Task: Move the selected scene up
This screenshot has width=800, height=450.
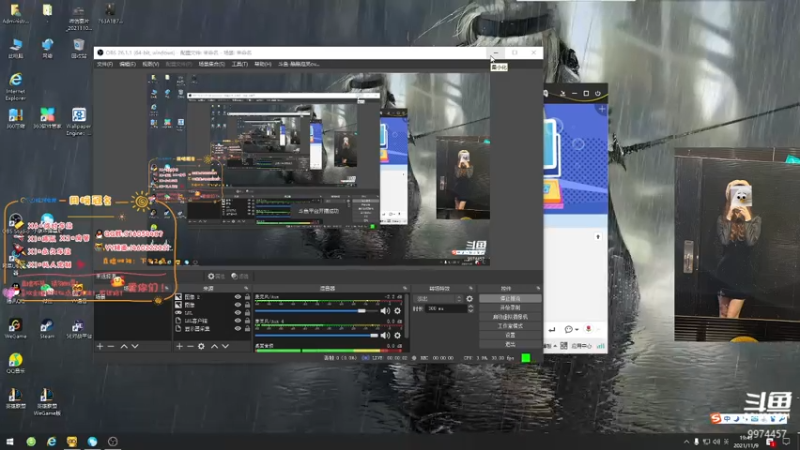Action: click(x=124, y=346)
